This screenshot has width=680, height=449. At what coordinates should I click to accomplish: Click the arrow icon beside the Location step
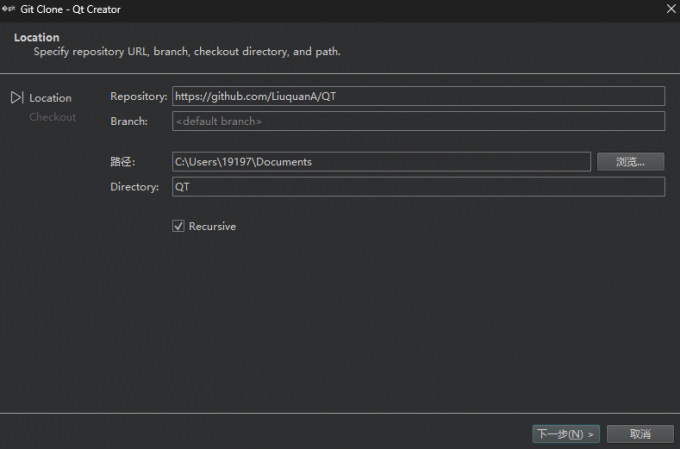coord(16,98)
